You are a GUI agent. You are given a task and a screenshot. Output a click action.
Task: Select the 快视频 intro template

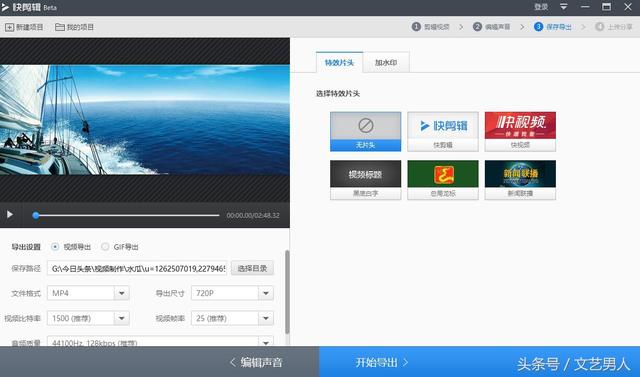[x=520, y=131]
